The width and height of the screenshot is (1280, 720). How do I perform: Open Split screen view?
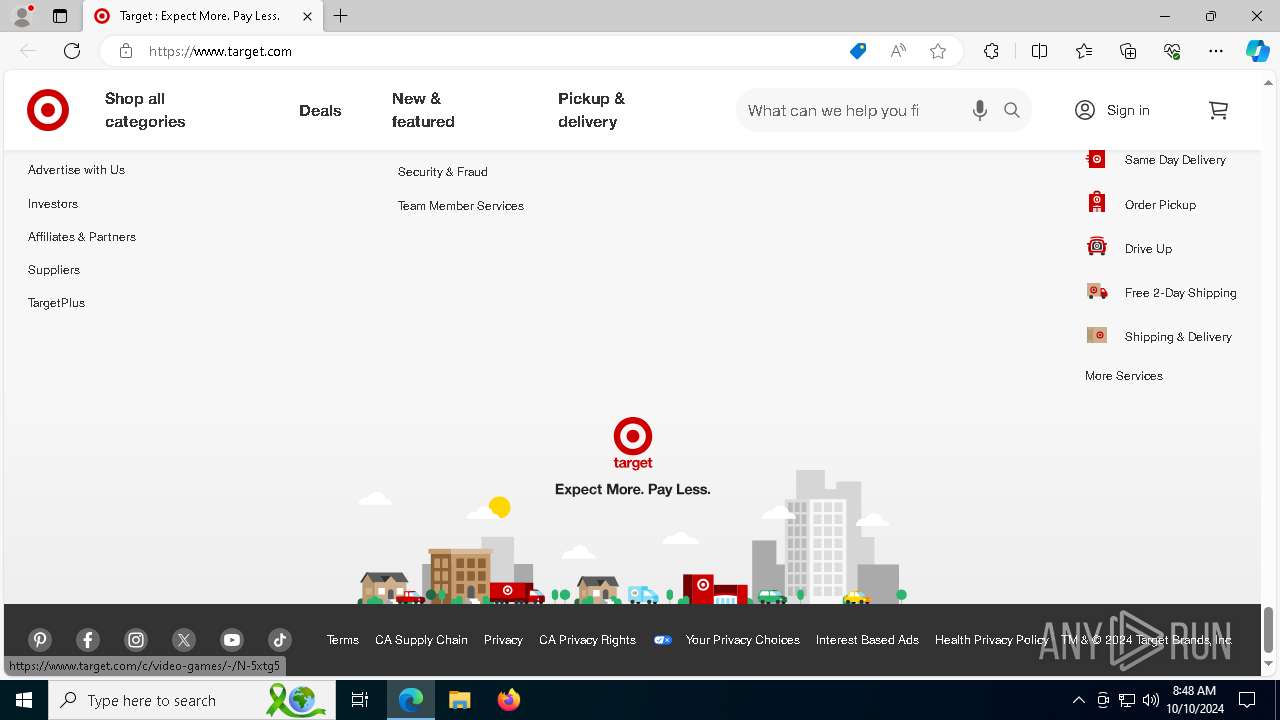click(1039, 51)
